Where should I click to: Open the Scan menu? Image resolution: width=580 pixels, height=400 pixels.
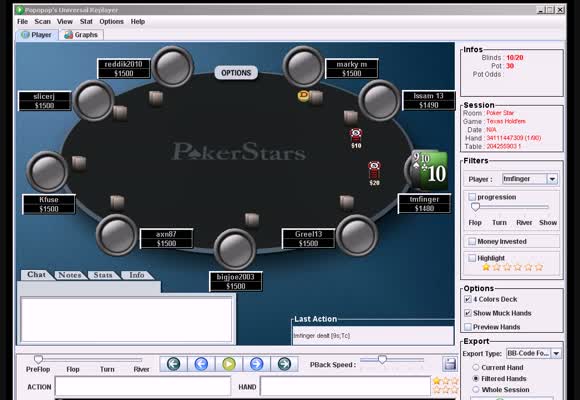(43, 21)
